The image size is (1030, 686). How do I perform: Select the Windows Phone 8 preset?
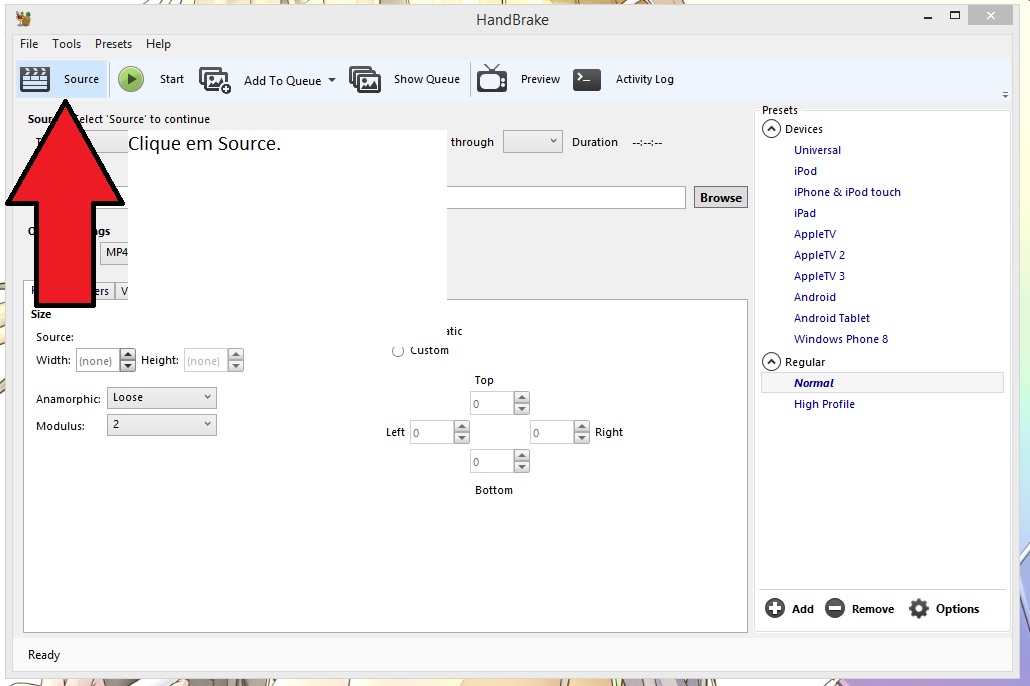pyautogui.click(x=841, y=339)
